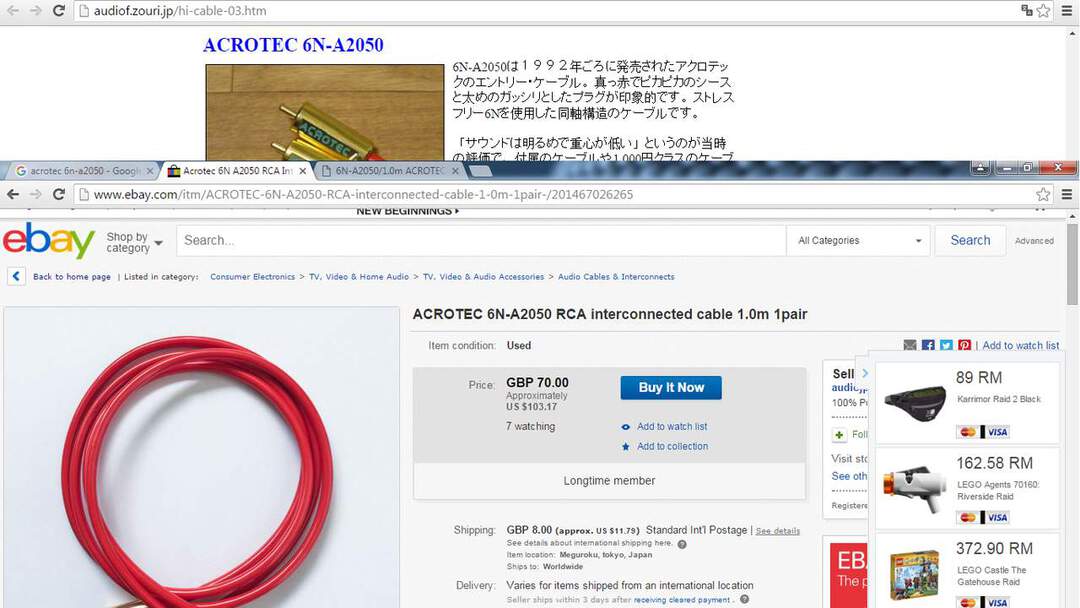The image size is (1080, 608).
Task: Click the shipping help question mark icon
Action: coord(682,544)
